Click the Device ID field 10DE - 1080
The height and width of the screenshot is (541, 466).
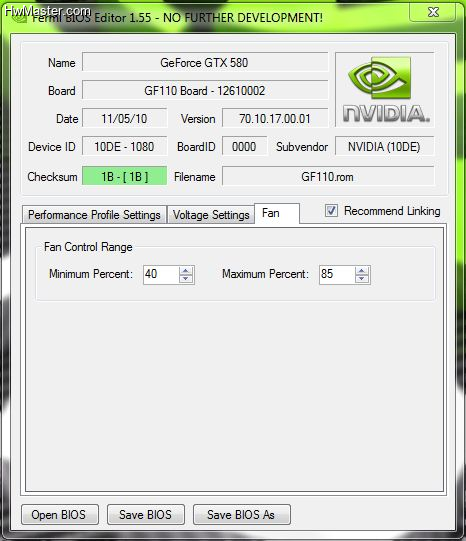(125, 146)
